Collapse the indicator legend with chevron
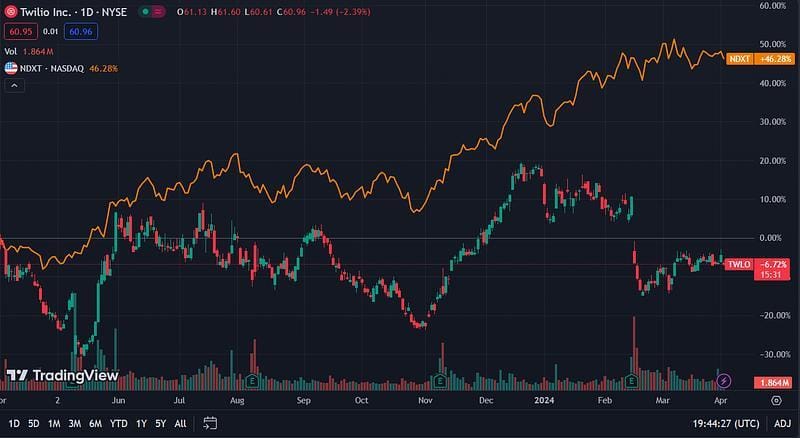800x438 pixels. coord(15,86)
